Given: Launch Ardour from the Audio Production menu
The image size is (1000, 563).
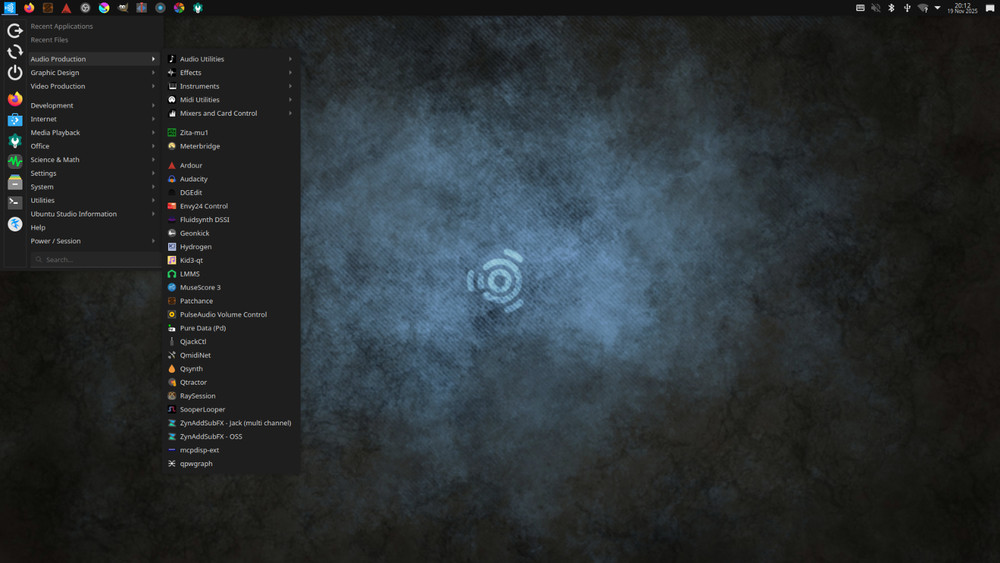Looking at the screenshot, I should click(x=231, y=165).
